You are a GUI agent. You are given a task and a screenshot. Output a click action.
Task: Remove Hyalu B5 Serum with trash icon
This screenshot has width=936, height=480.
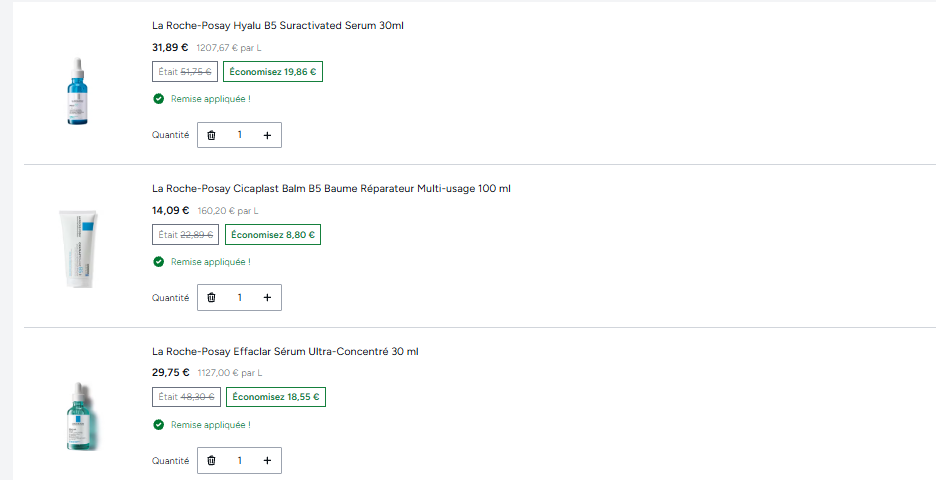(x=211, y=136)
